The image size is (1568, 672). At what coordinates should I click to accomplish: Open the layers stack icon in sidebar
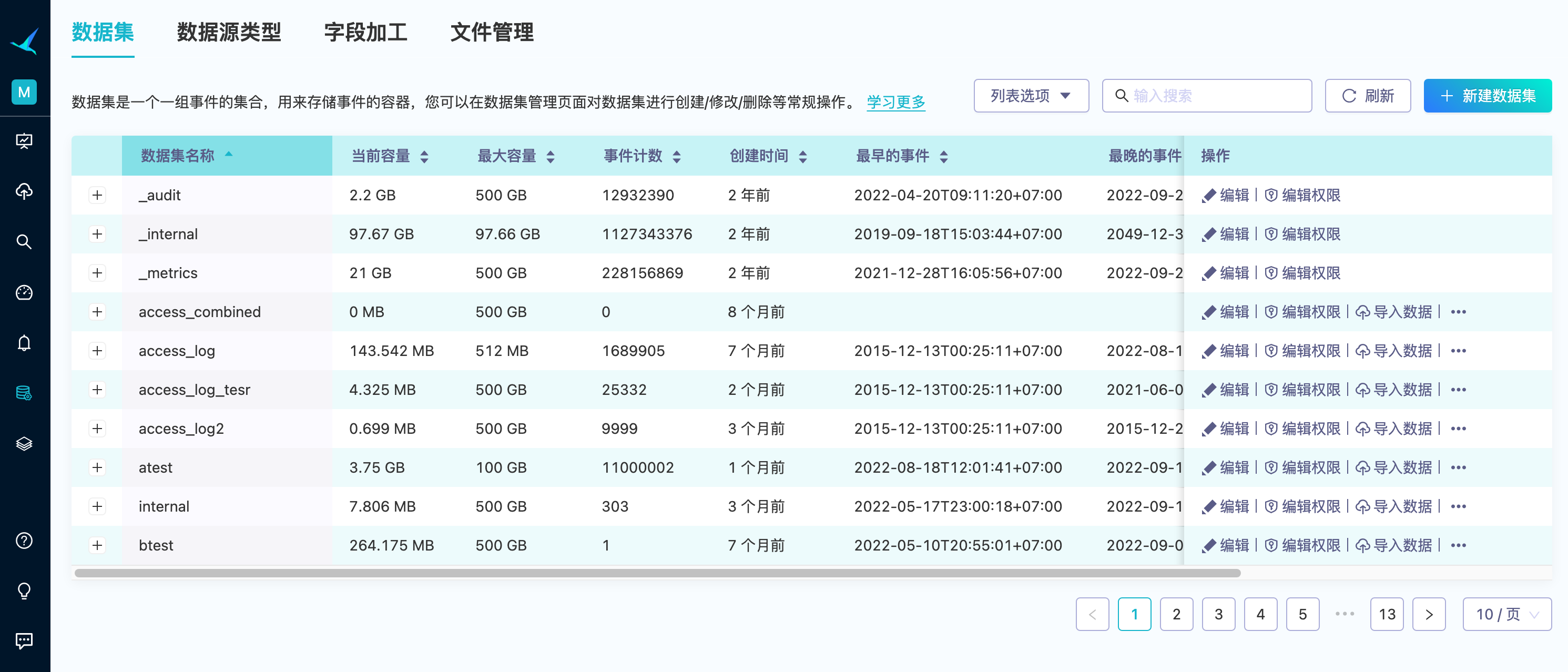click(24, 444)
